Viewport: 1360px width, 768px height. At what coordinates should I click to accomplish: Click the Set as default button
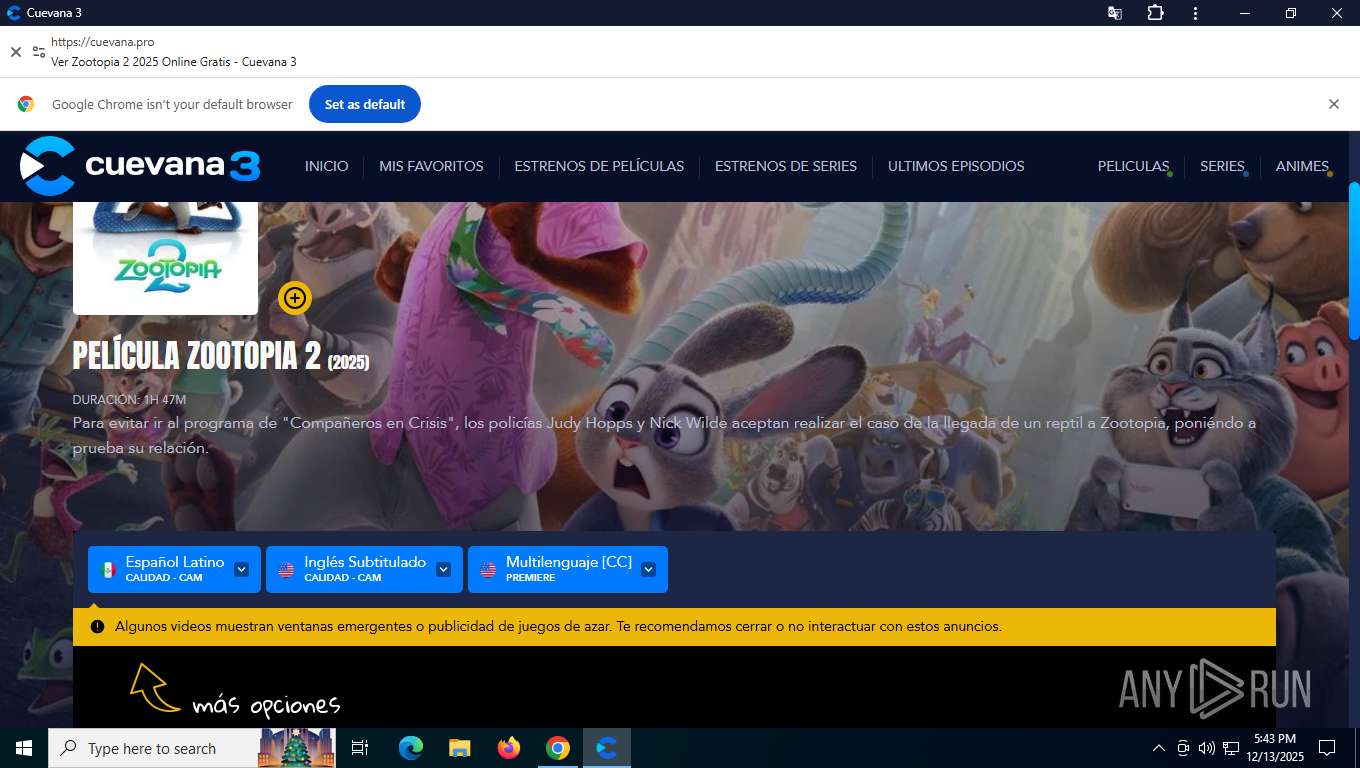click(x=365, y=104)
